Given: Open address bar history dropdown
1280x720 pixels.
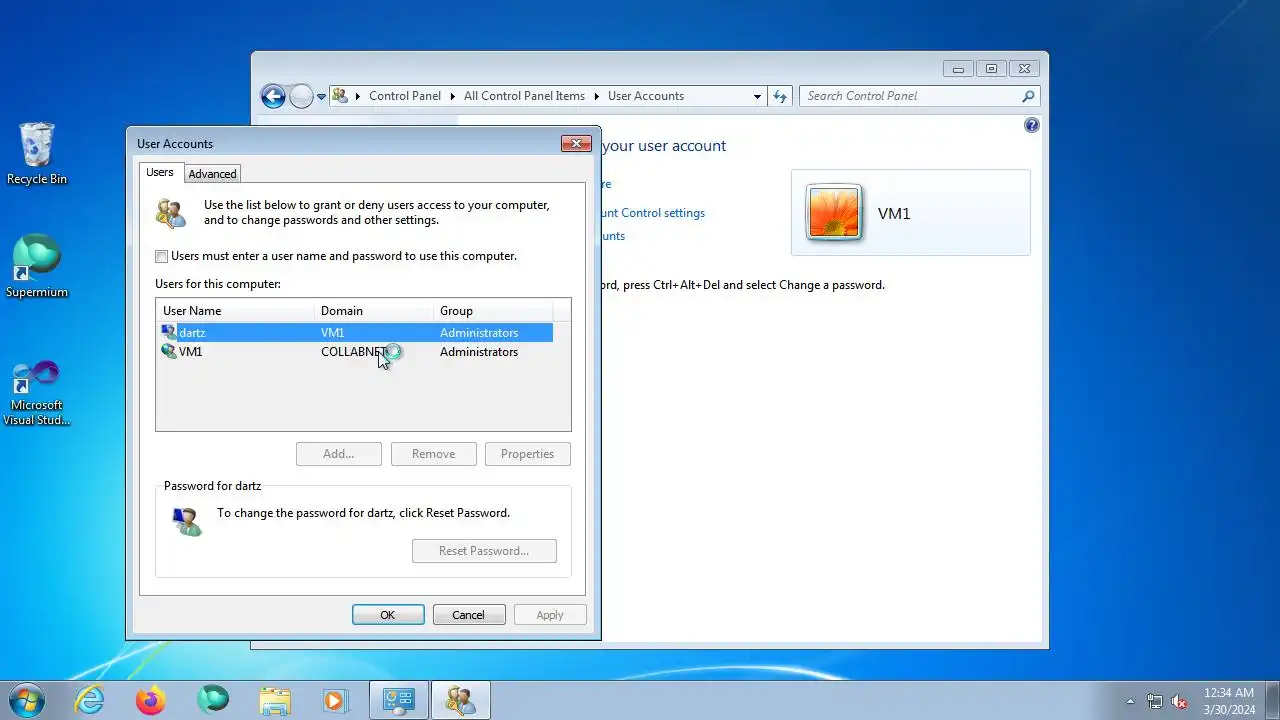Looking at the screenshot, I should pos(757,96).
